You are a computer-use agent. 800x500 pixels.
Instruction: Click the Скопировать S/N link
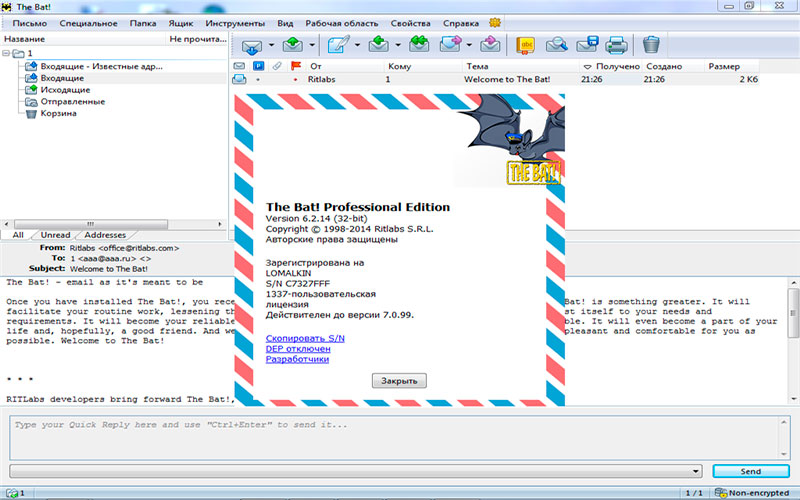(x=305, y=338)
